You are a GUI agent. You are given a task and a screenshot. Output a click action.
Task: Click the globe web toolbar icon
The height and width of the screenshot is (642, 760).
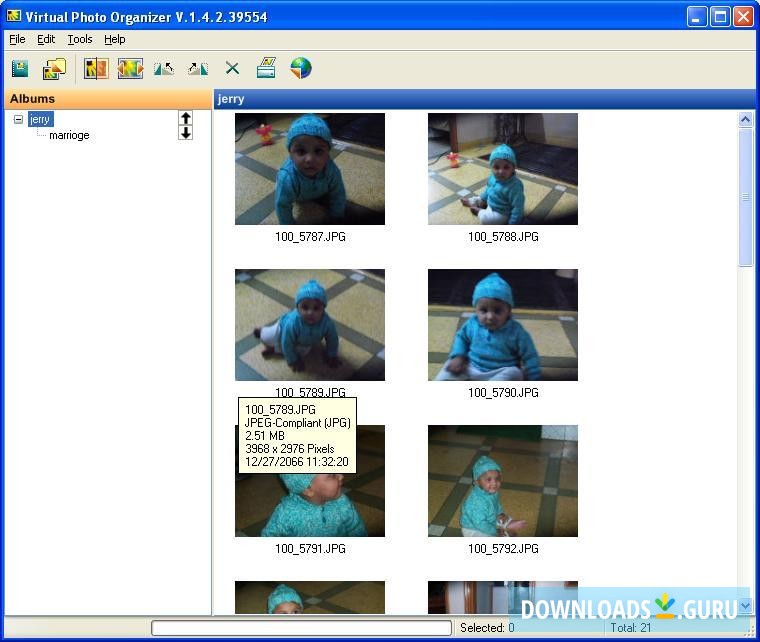coord(301,68)
